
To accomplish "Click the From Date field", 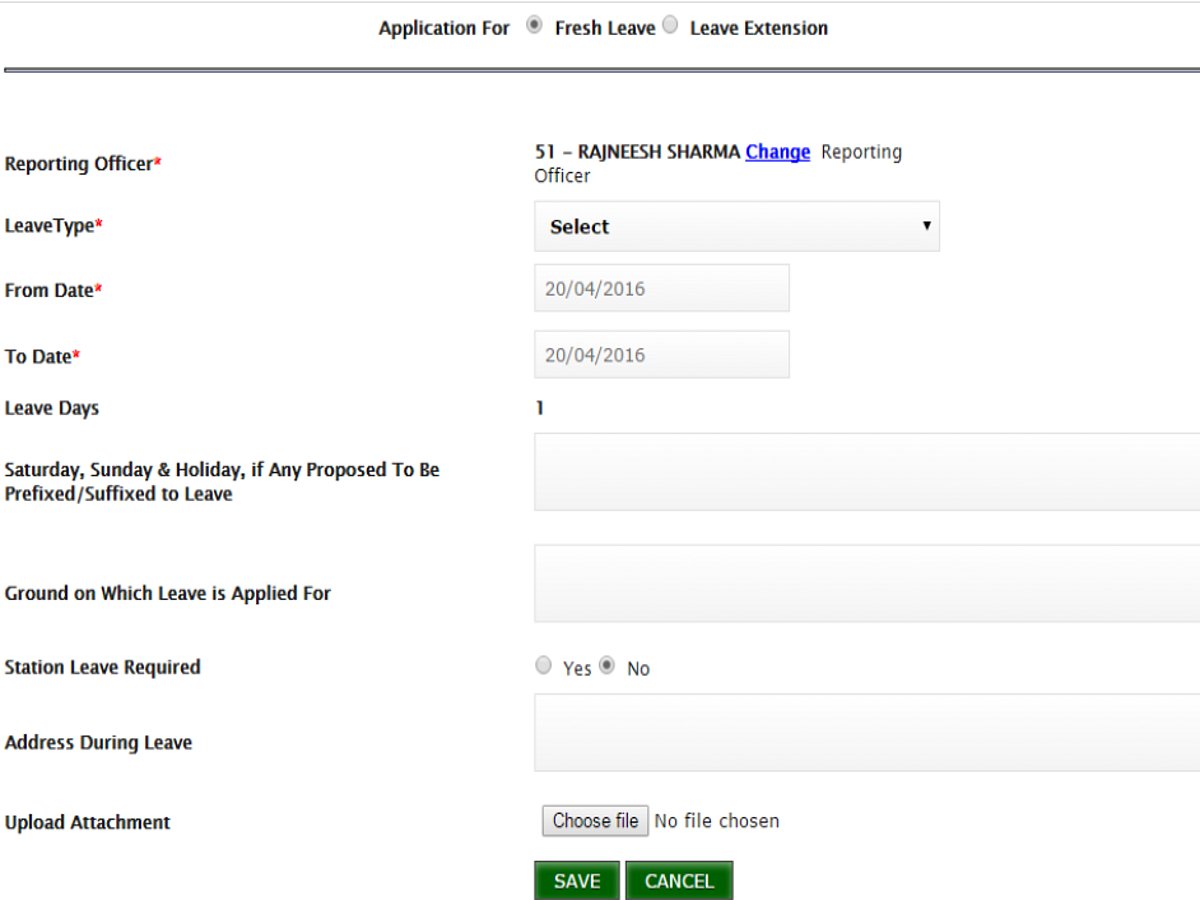I will pos(661,287).
